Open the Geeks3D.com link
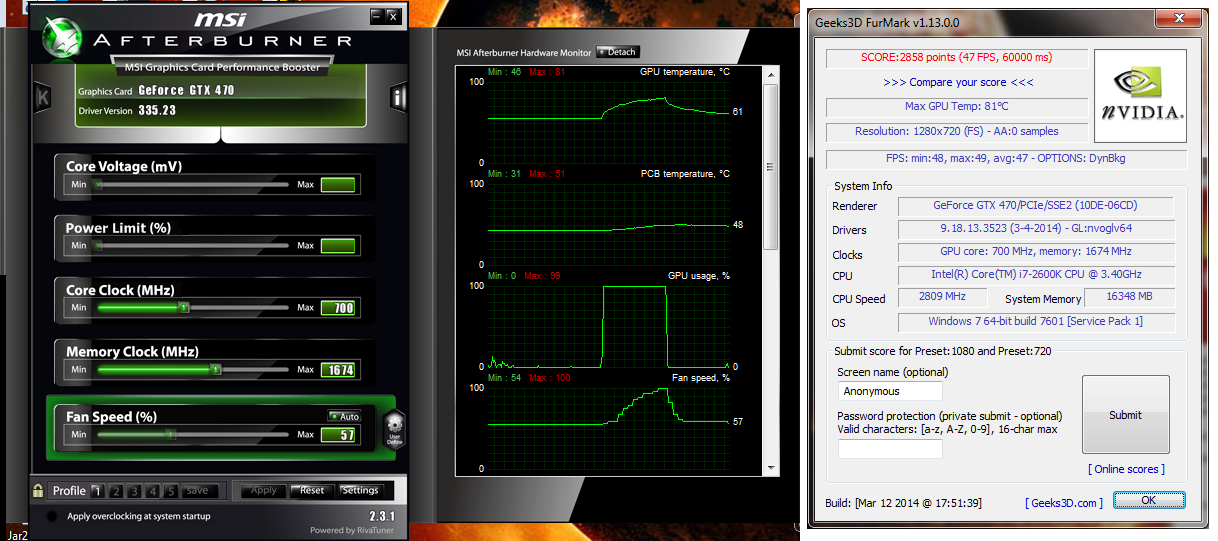This screenshot has height=541, width=1218. (x=1064, y=503)
